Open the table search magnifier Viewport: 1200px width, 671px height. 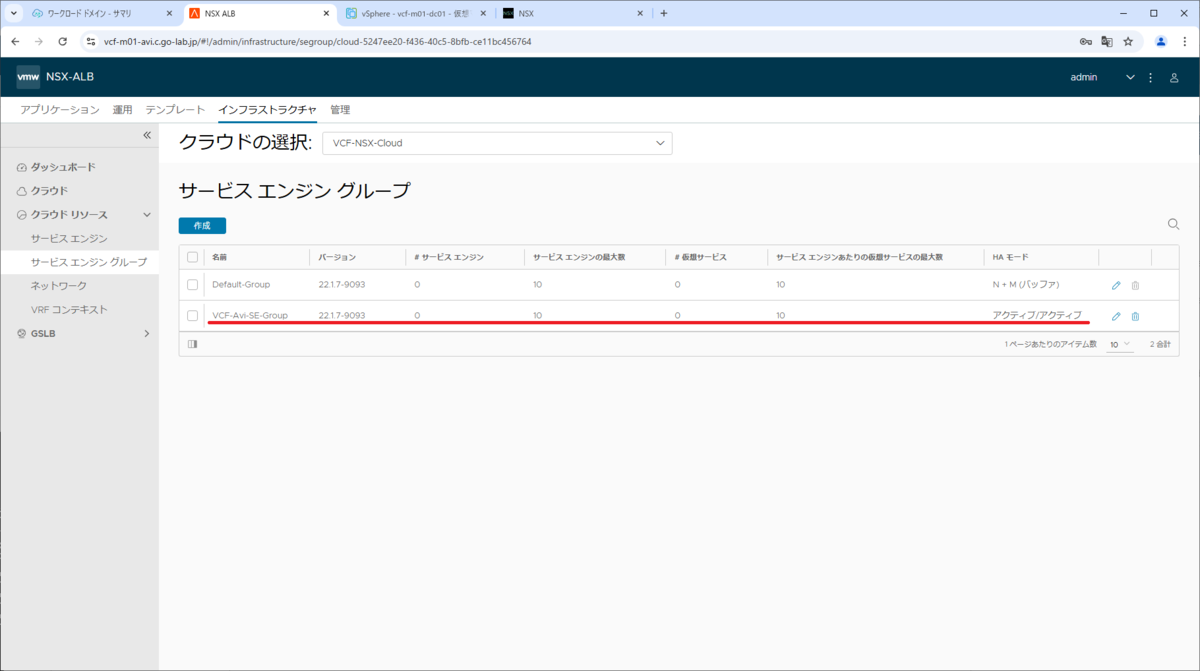1174,224
